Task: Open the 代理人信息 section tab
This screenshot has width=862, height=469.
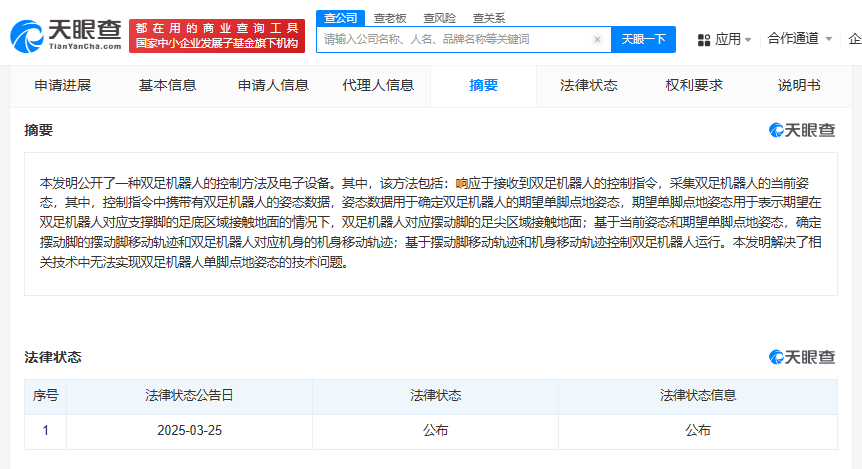Action: click(x=378, y=85)
